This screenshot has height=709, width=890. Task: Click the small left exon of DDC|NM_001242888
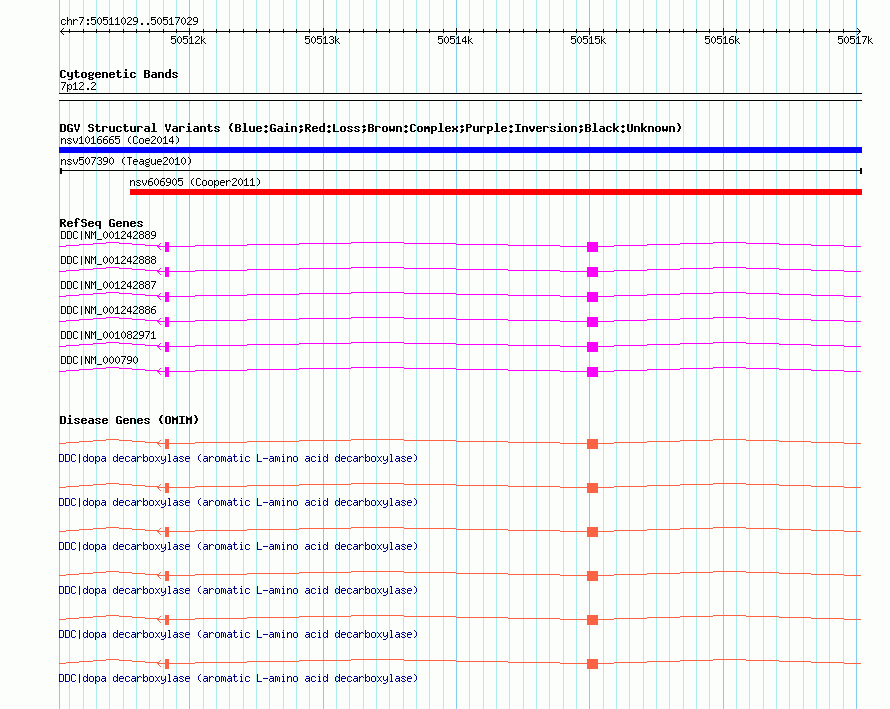(x=167, y=272)
